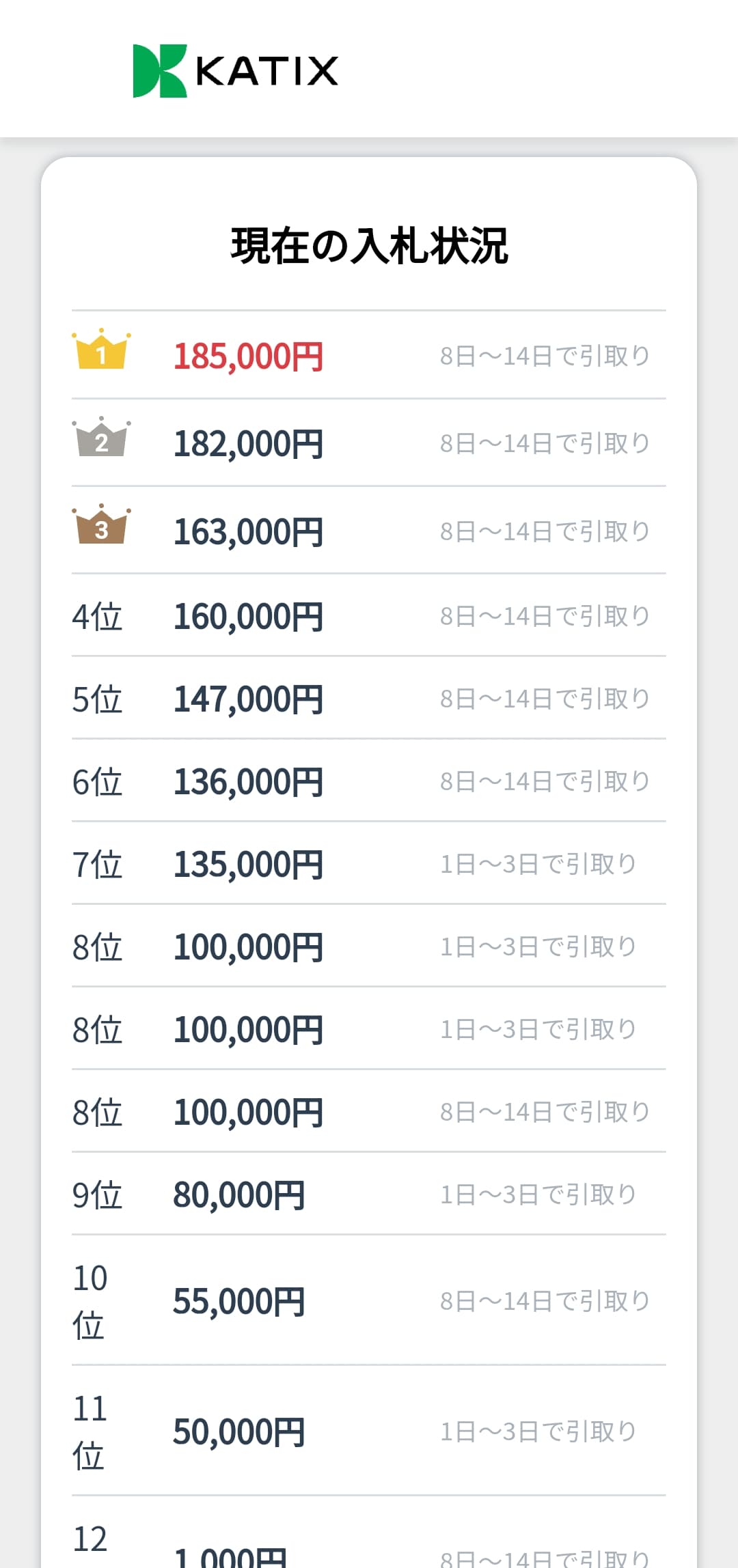738x1568 pixels.
Task: Tap the 55,000円 bid amount
Action: tap(238, 1302)
